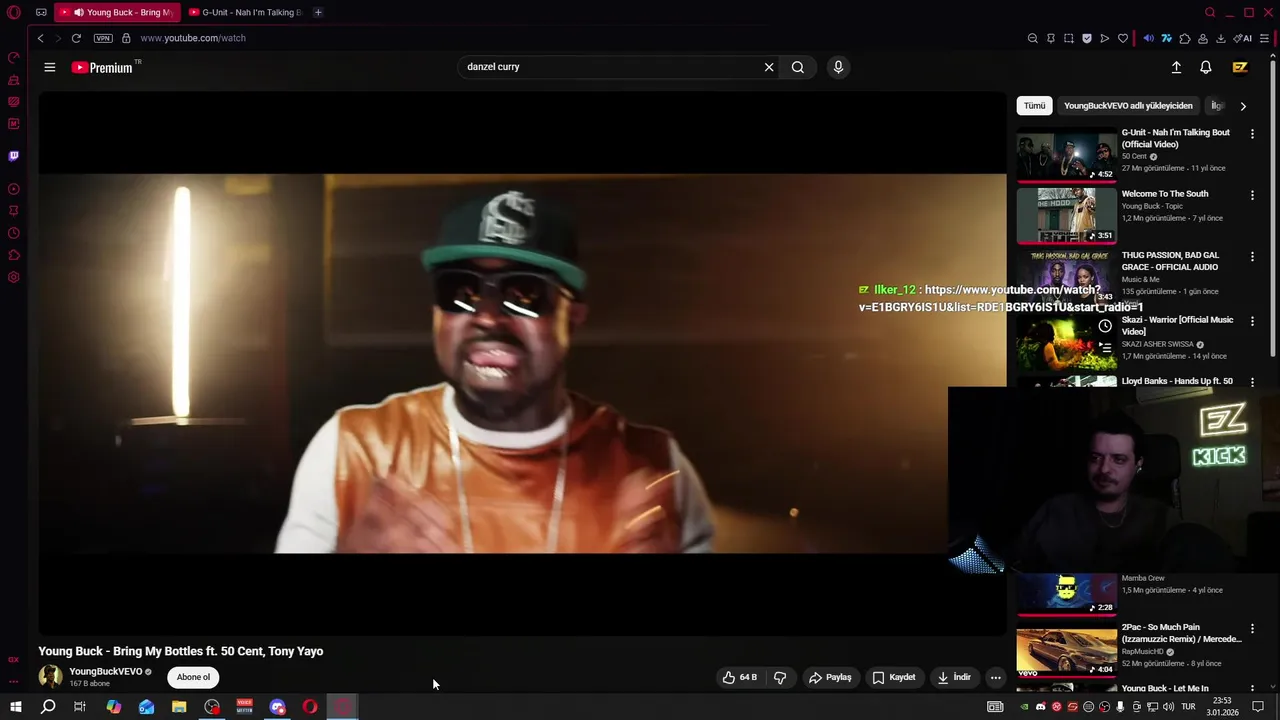Open the 7TV extension icon
Screen dimensions: 1280x720
pos(1166,38)
